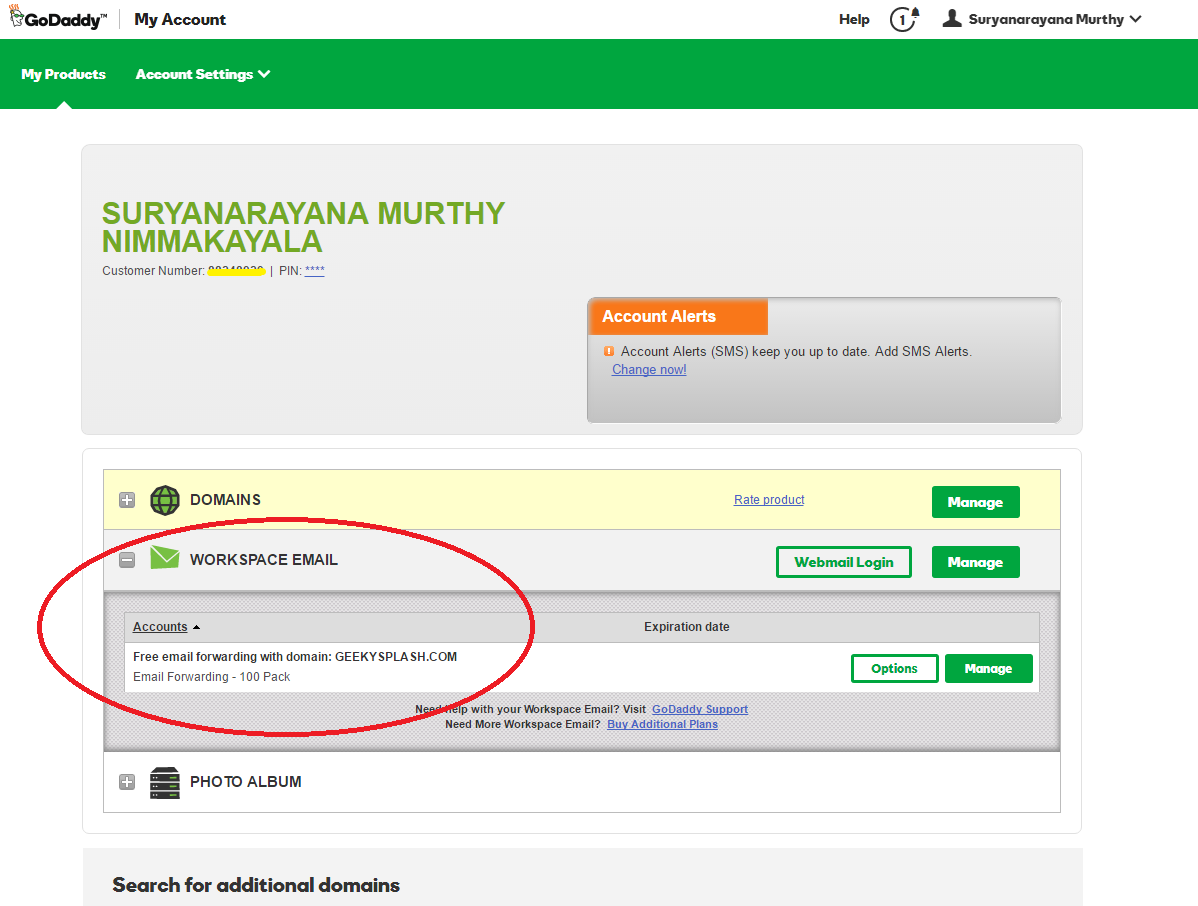Click Manage for Domains
Viewport: 1198px width, 906px height.
975,502
